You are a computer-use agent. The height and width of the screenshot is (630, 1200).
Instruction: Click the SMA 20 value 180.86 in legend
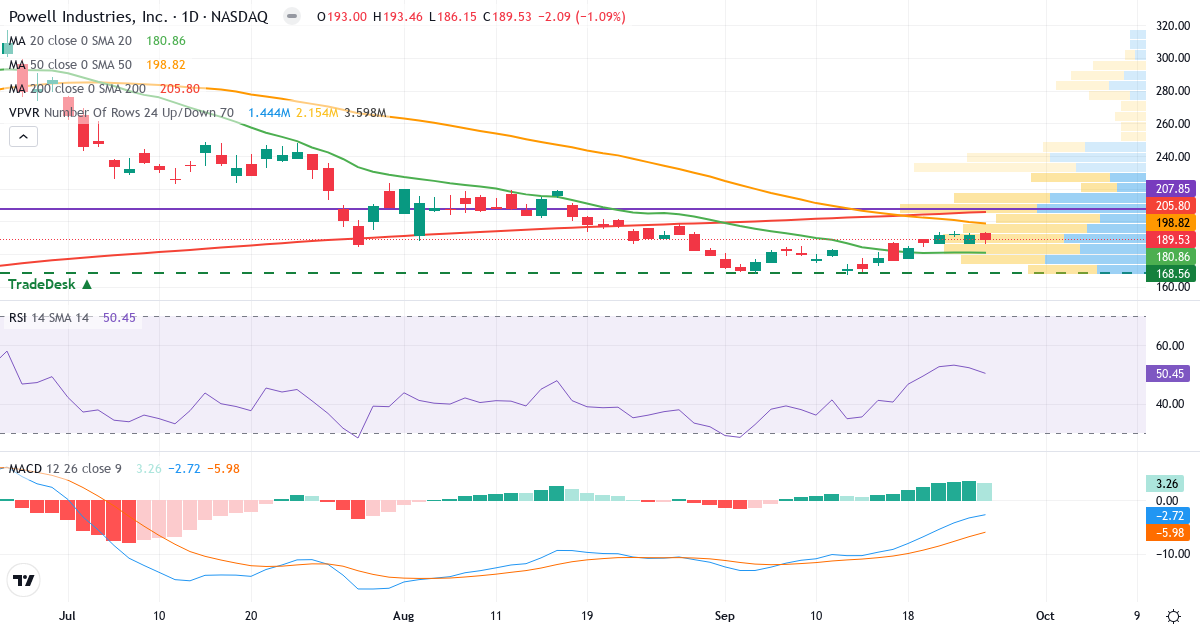pyautogui.click(x=166, y=41)
